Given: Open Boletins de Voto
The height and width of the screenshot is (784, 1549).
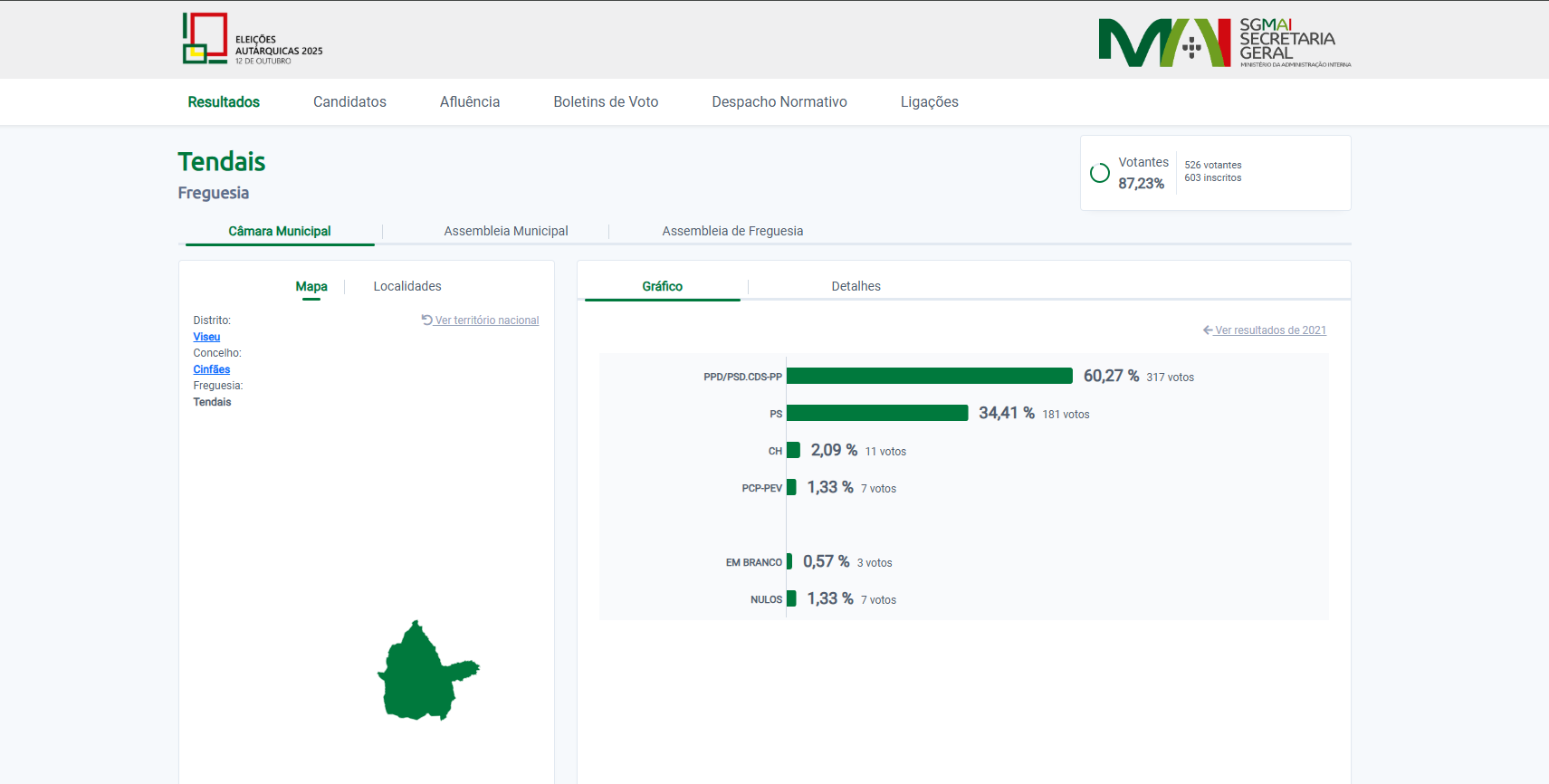Looking at the screenshot, I should pyautogui.click(x=606, y=102).
